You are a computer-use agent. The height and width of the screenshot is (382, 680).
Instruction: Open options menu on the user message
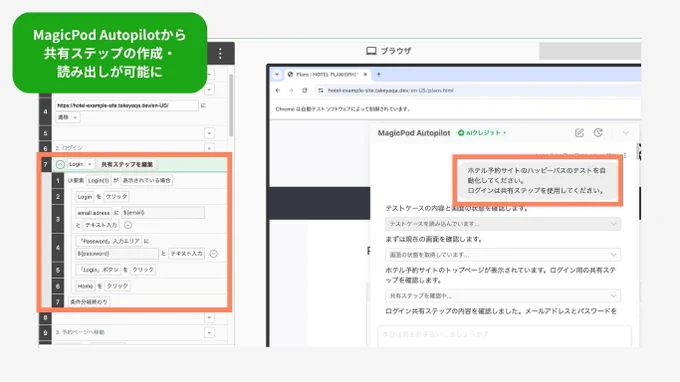click(x=625, y=155)
